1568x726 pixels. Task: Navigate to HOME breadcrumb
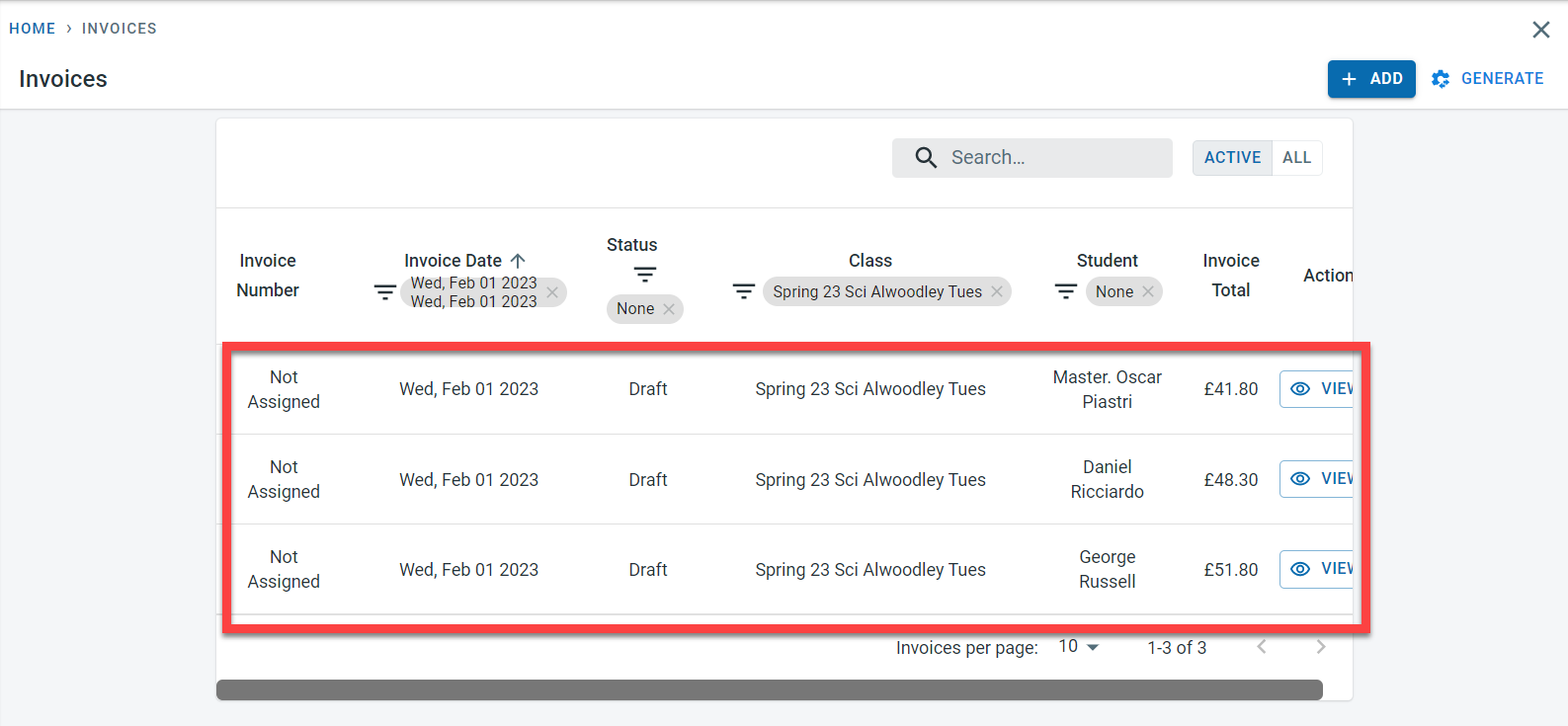pyautogui.click(x=33, y=29)
